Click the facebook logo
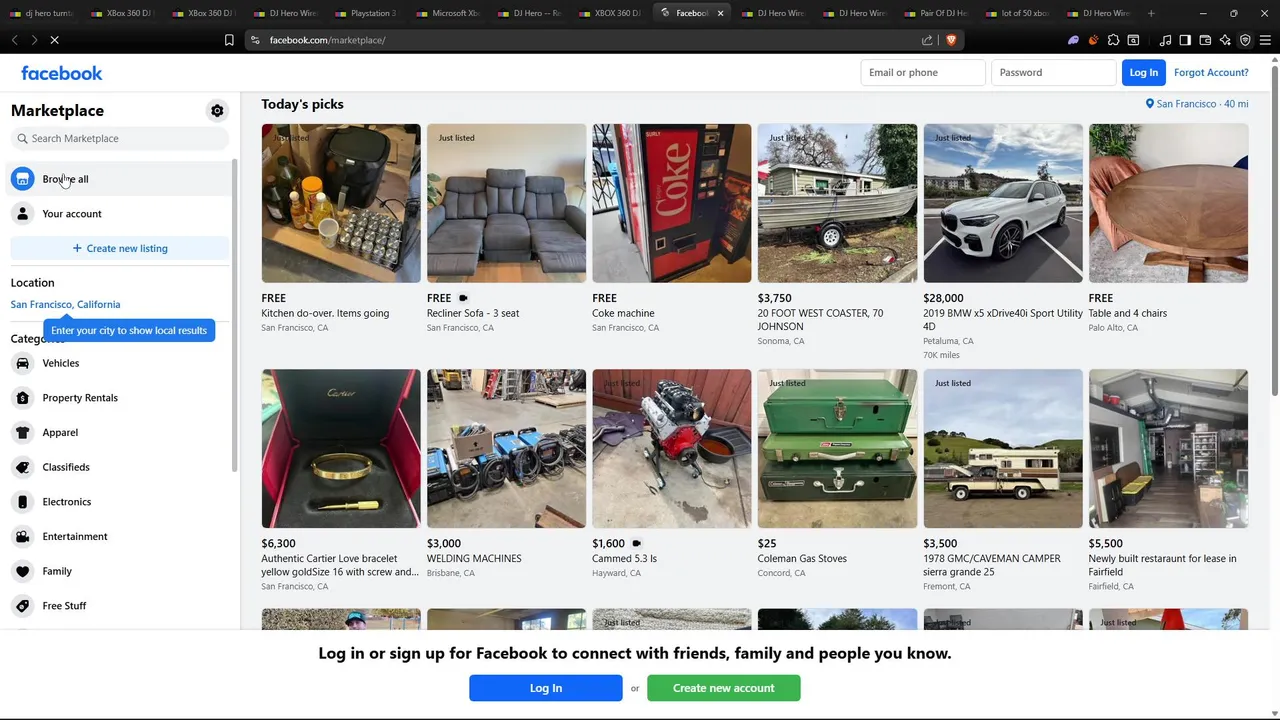 62,73
